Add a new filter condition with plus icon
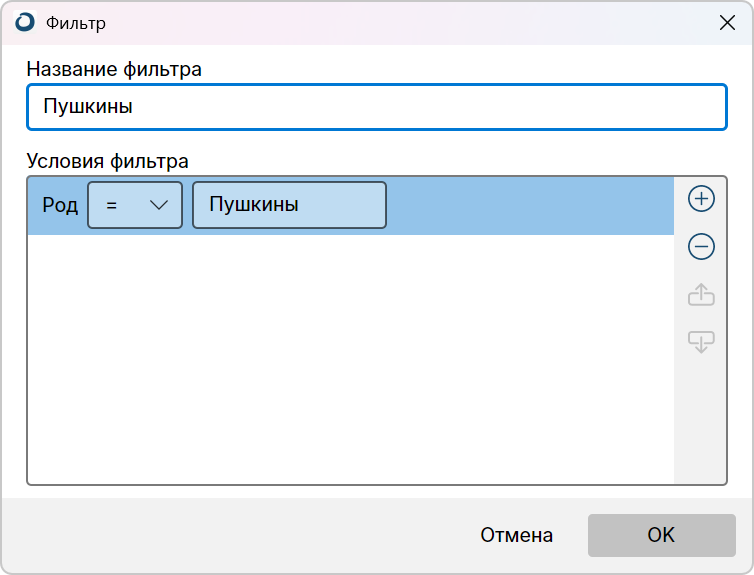754x575 pixels. point(701,199)
